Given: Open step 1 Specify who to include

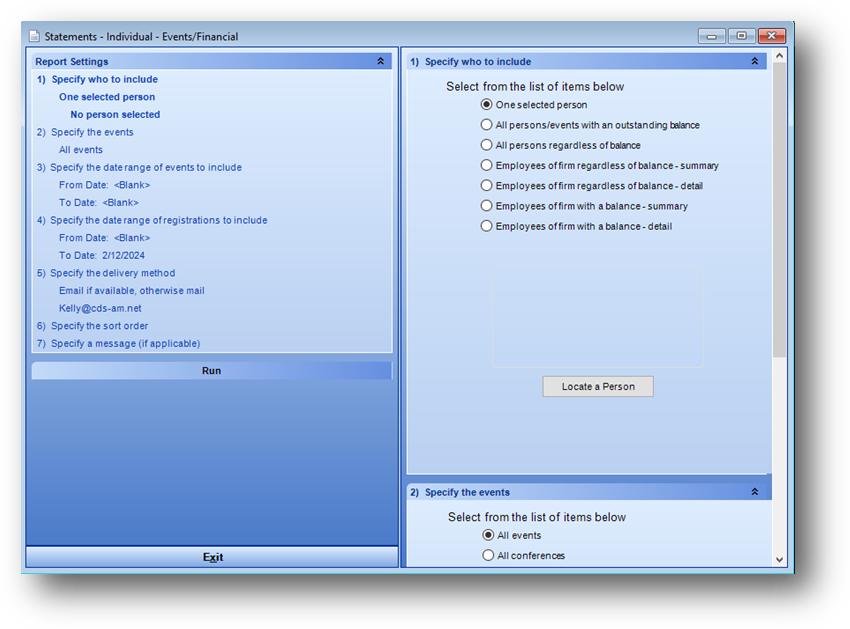Looking at the screenshot, I should (x=98, y=79).
